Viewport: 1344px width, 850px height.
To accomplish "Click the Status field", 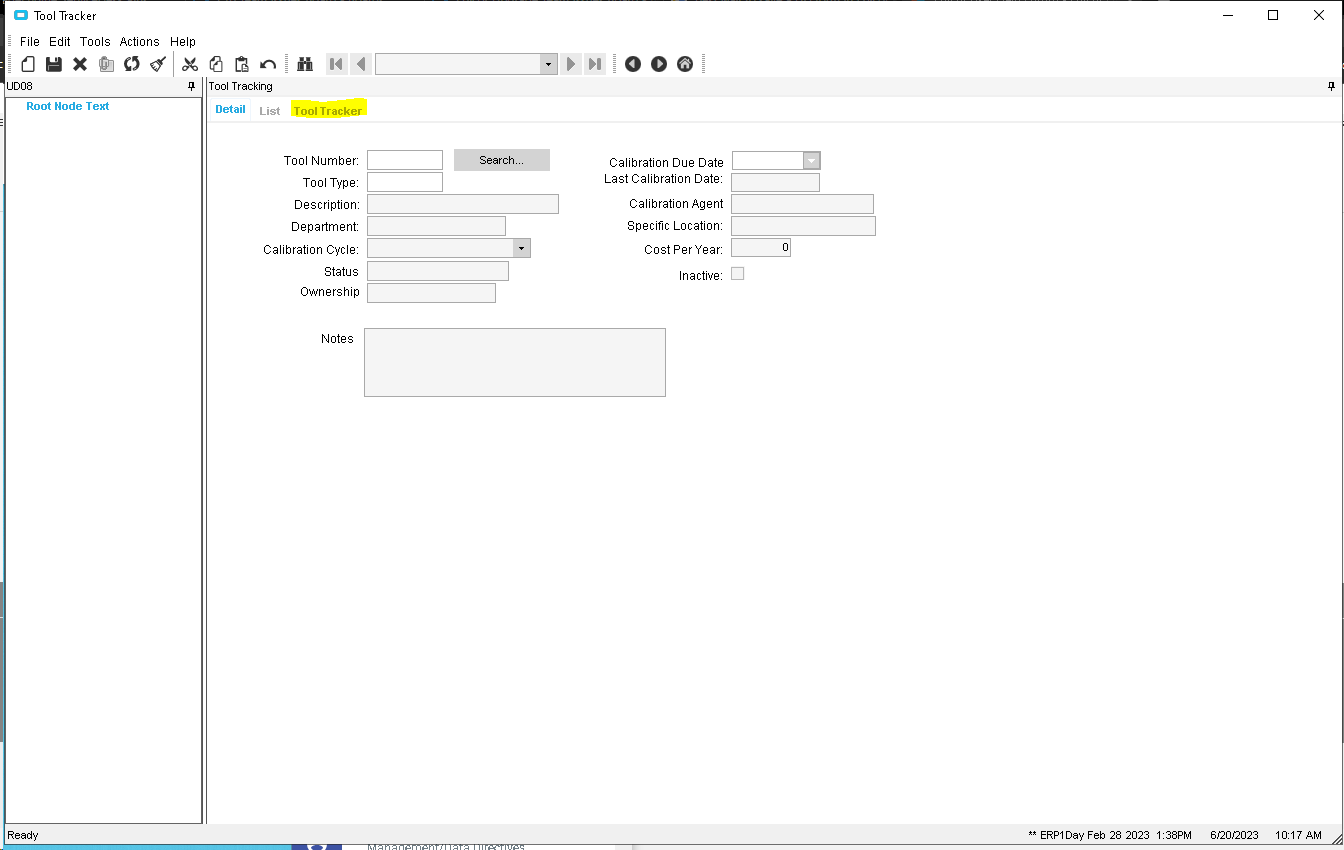I will (x=438, y=271).
